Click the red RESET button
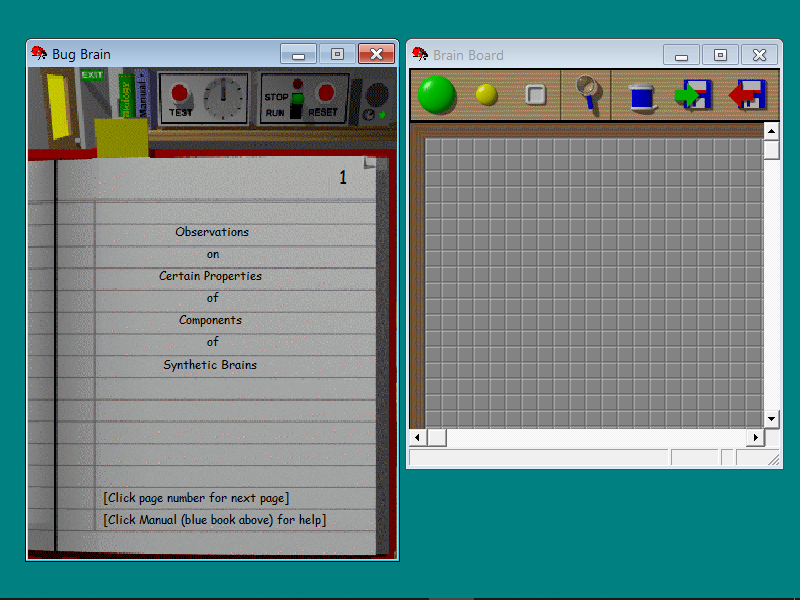 pos(326,93)
